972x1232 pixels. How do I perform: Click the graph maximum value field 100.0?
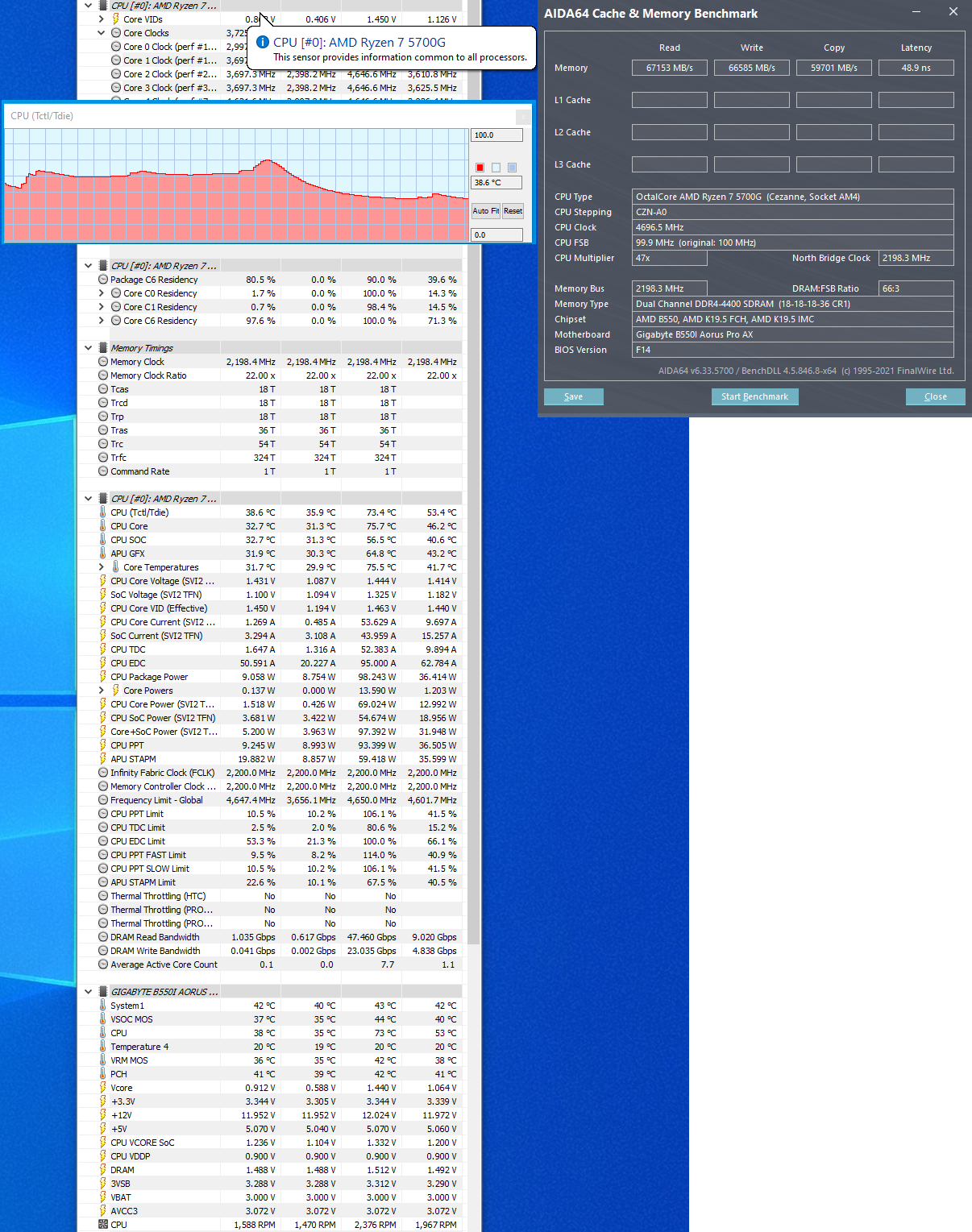(x=496, y=135)
